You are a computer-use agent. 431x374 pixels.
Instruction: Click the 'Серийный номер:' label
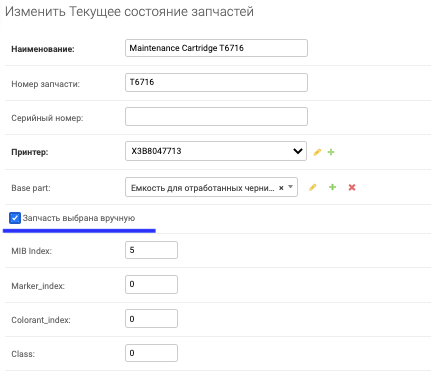click(47, 118)
